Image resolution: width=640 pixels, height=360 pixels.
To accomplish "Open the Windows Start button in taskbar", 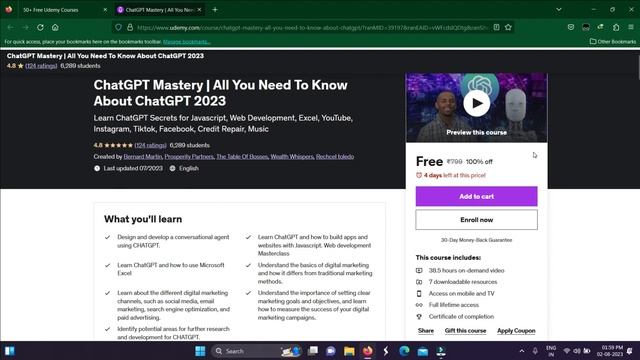I will click(200, 351).
